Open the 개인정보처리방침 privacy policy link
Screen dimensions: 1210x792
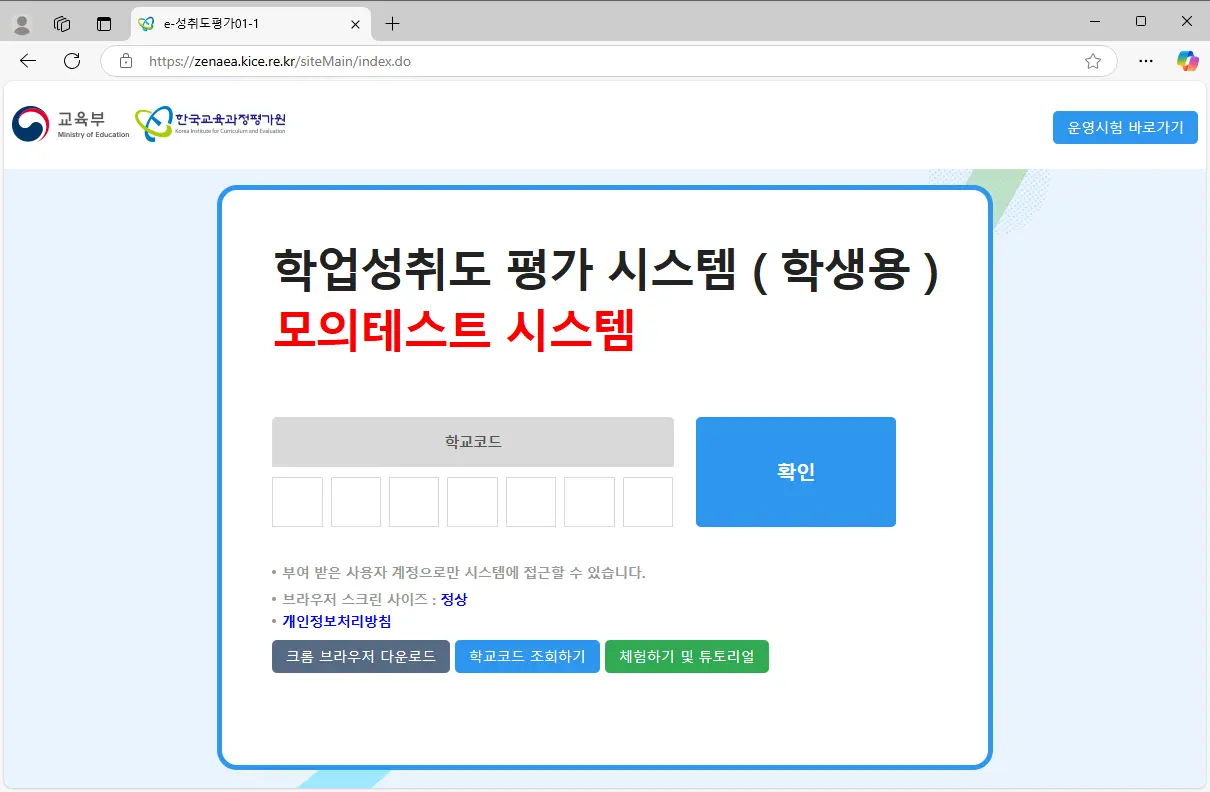pyautogui.click(x=337, y=620)
